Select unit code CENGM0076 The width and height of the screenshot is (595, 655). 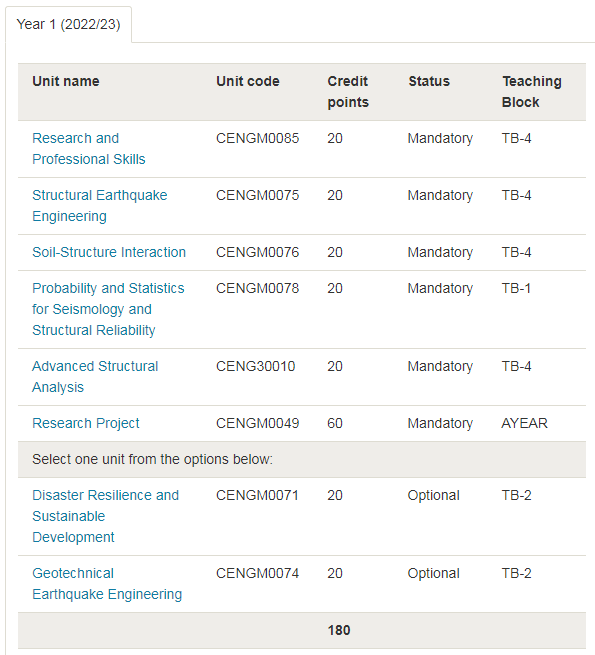(x=257, y=252)
